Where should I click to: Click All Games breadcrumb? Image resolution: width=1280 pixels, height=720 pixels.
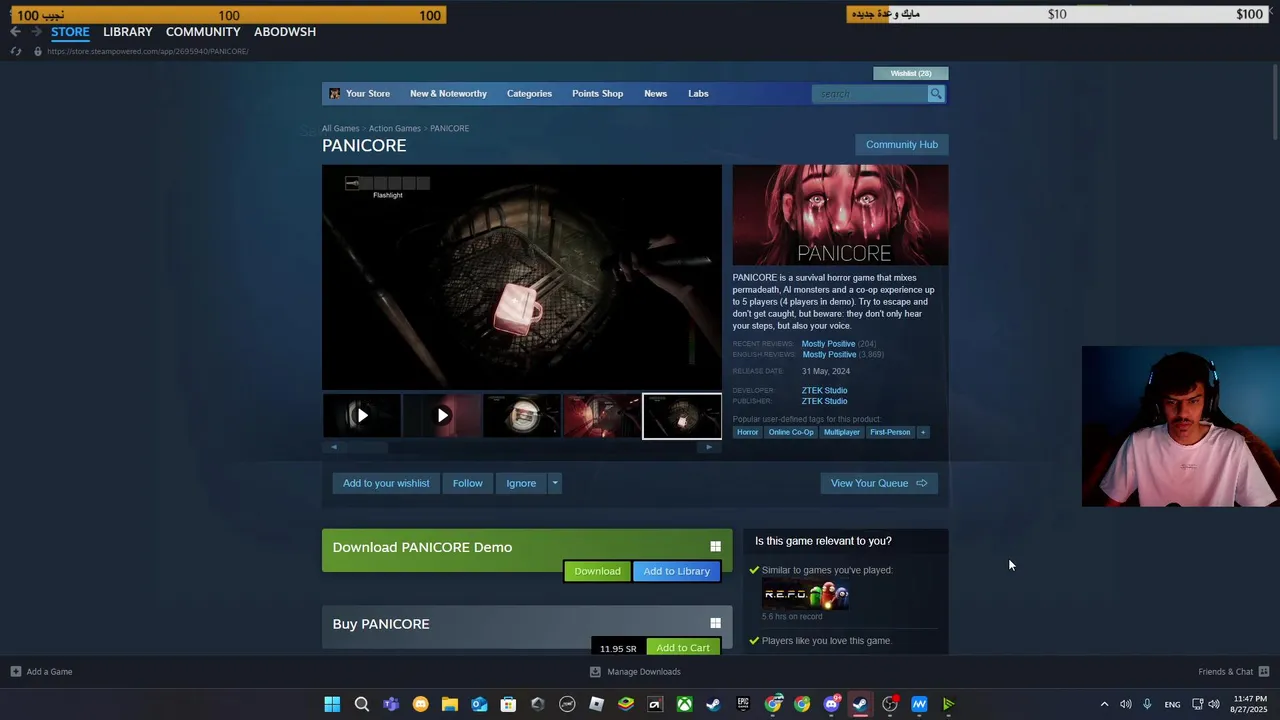(340, 129)
